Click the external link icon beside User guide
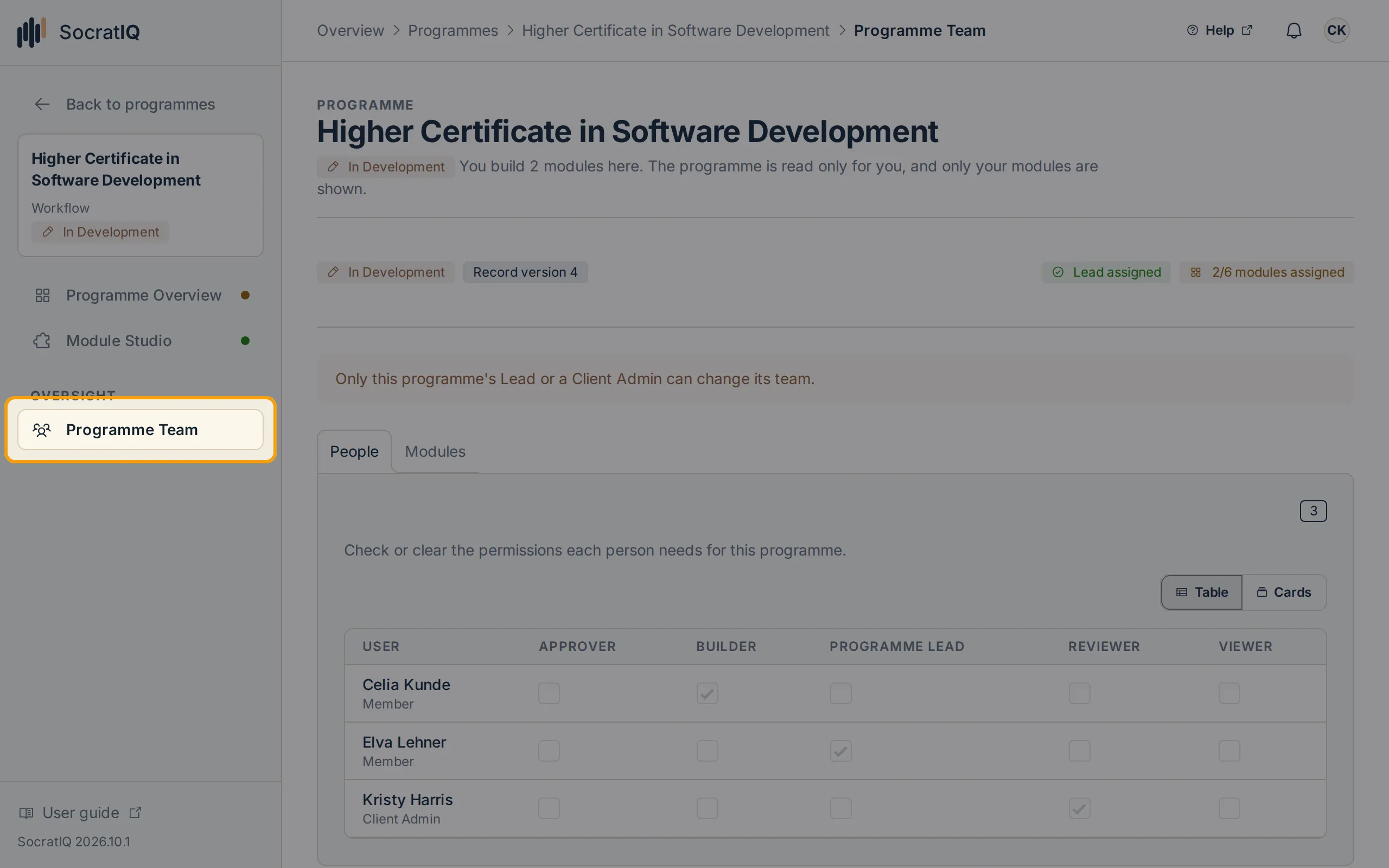1389x868 pixels. coord(136,812)
